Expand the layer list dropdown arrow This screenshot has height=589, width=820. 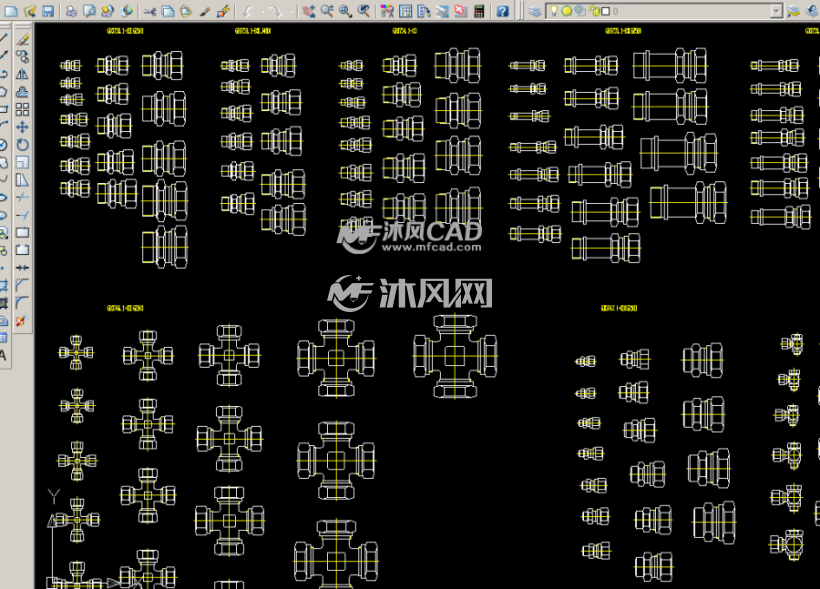(776, 10)
